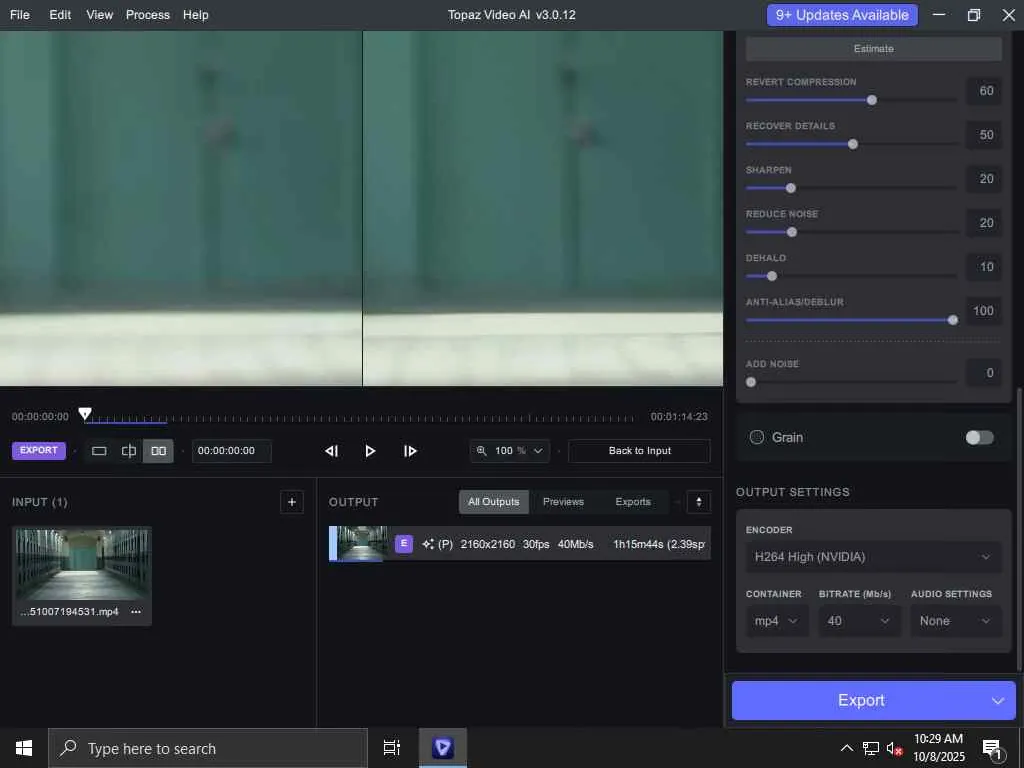
Task: Click the zoom magnifier icon
Action: coord(481,451)
